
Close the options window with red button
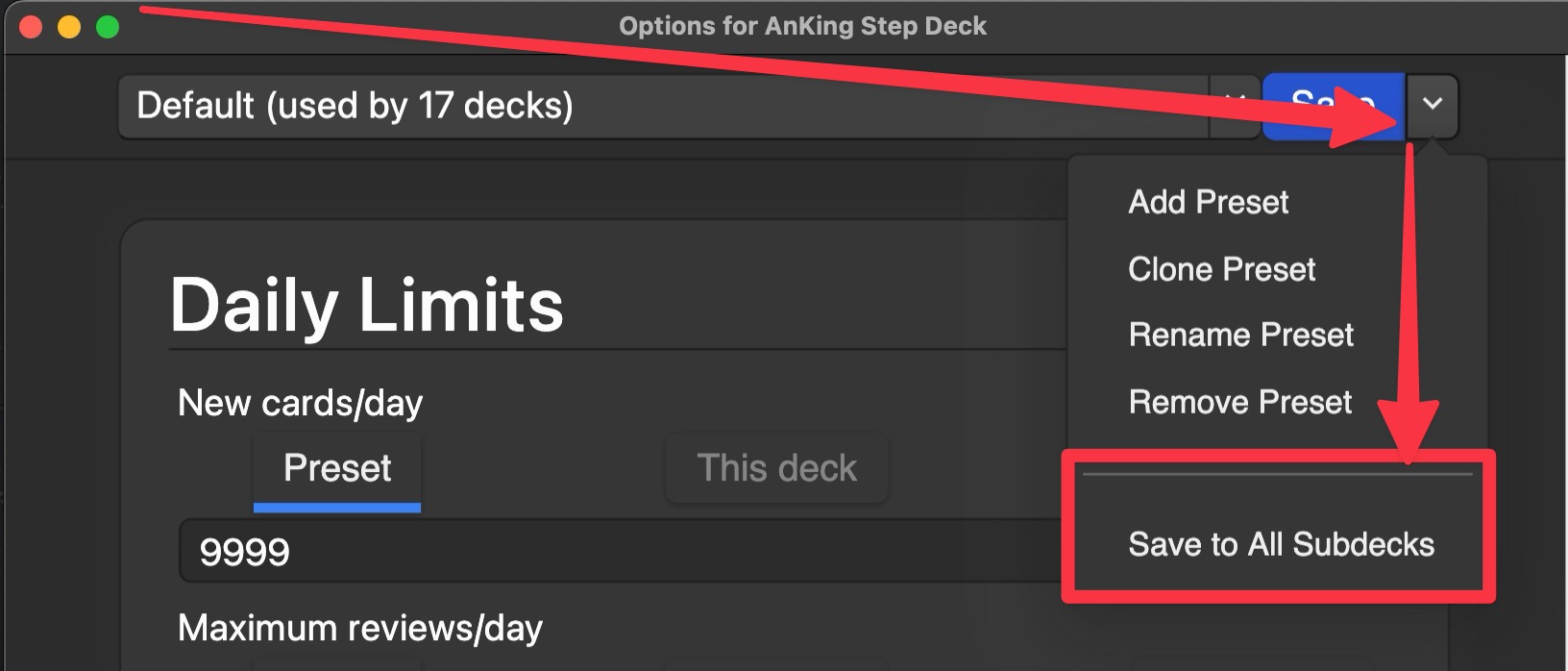point(31,26)
